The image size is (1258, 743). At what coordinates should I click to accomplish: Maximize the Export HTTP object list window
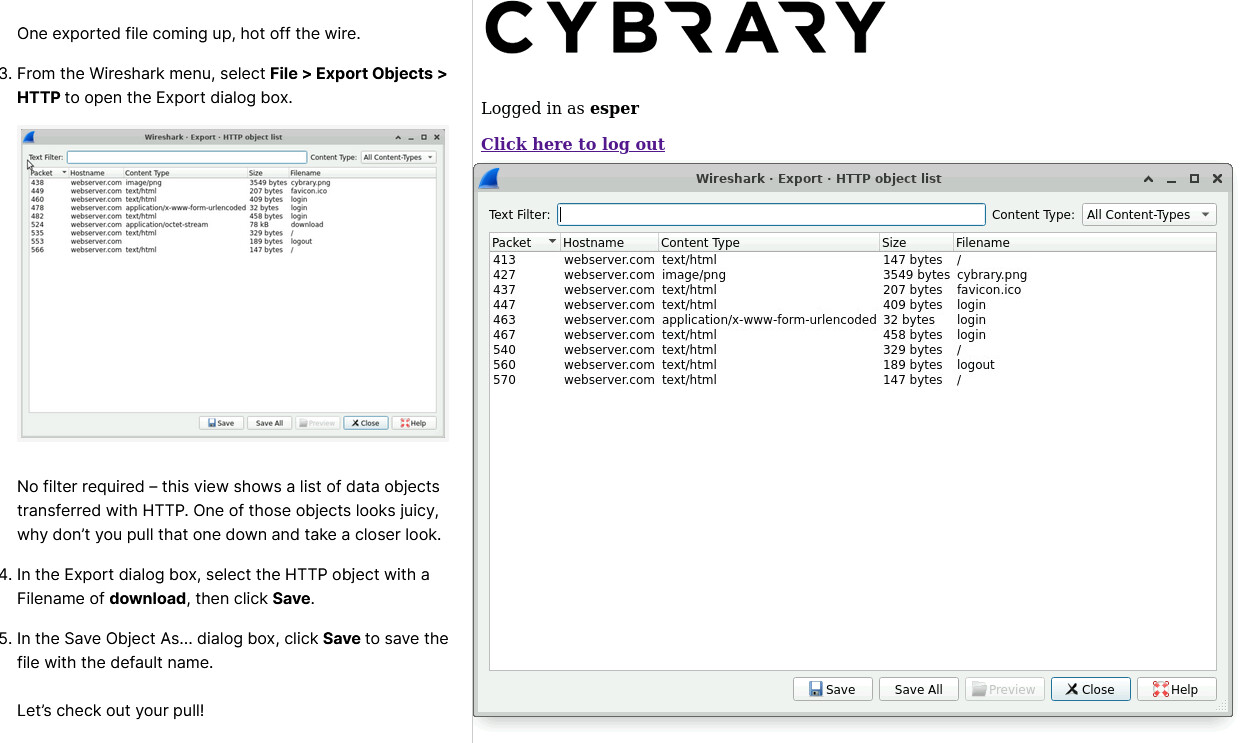pos(1194,179)
